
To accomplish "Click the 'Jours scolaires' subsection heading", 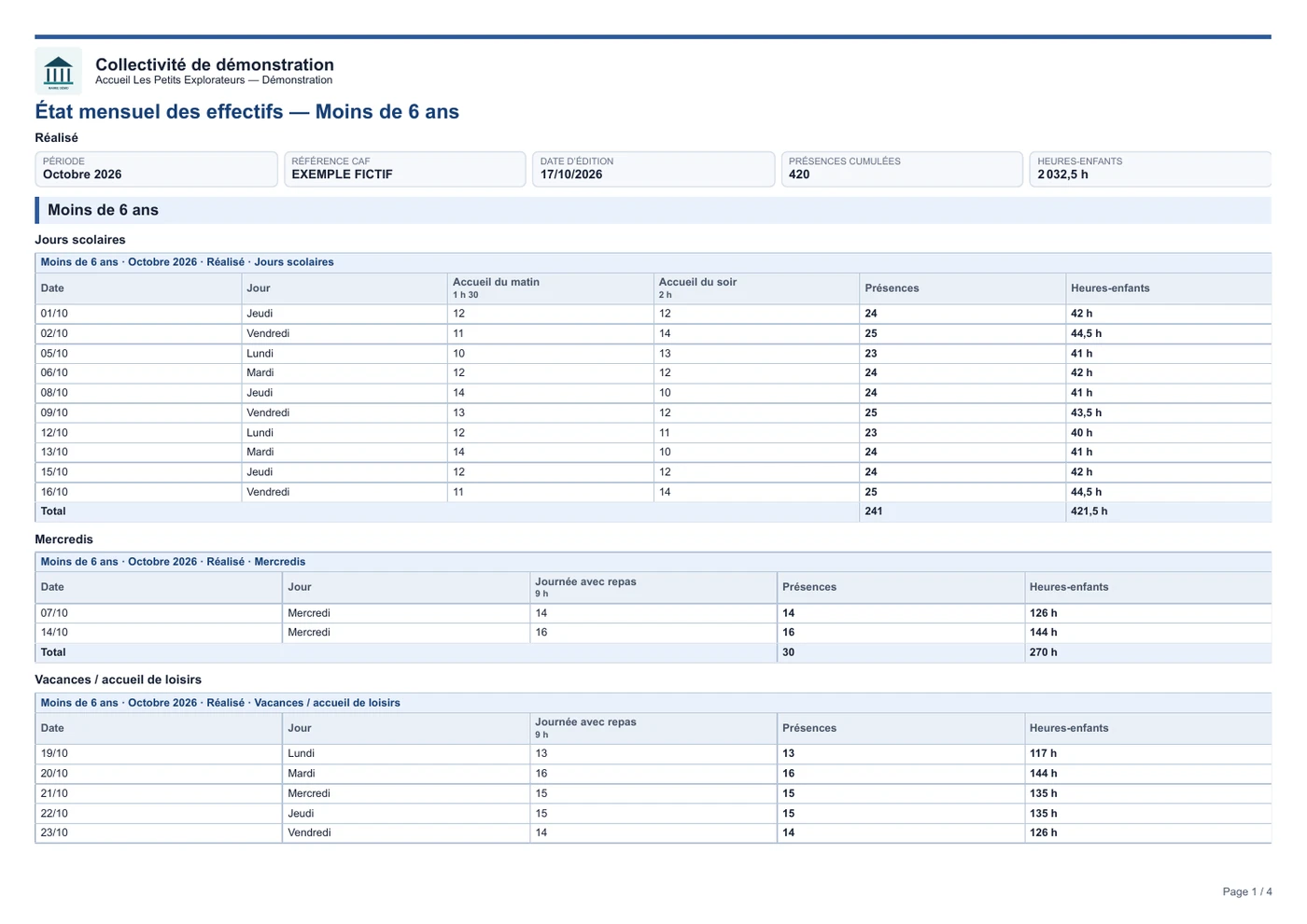I will click(80, 240).
